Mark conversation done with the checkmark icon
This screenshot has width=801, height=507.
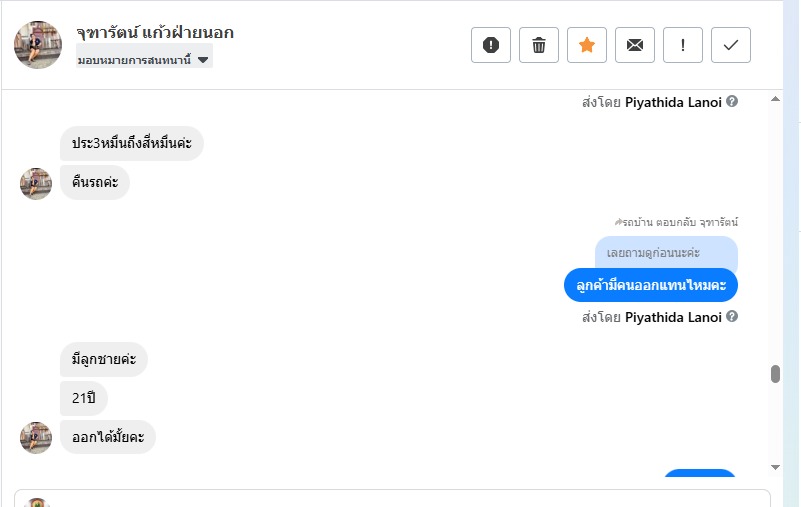731,45
